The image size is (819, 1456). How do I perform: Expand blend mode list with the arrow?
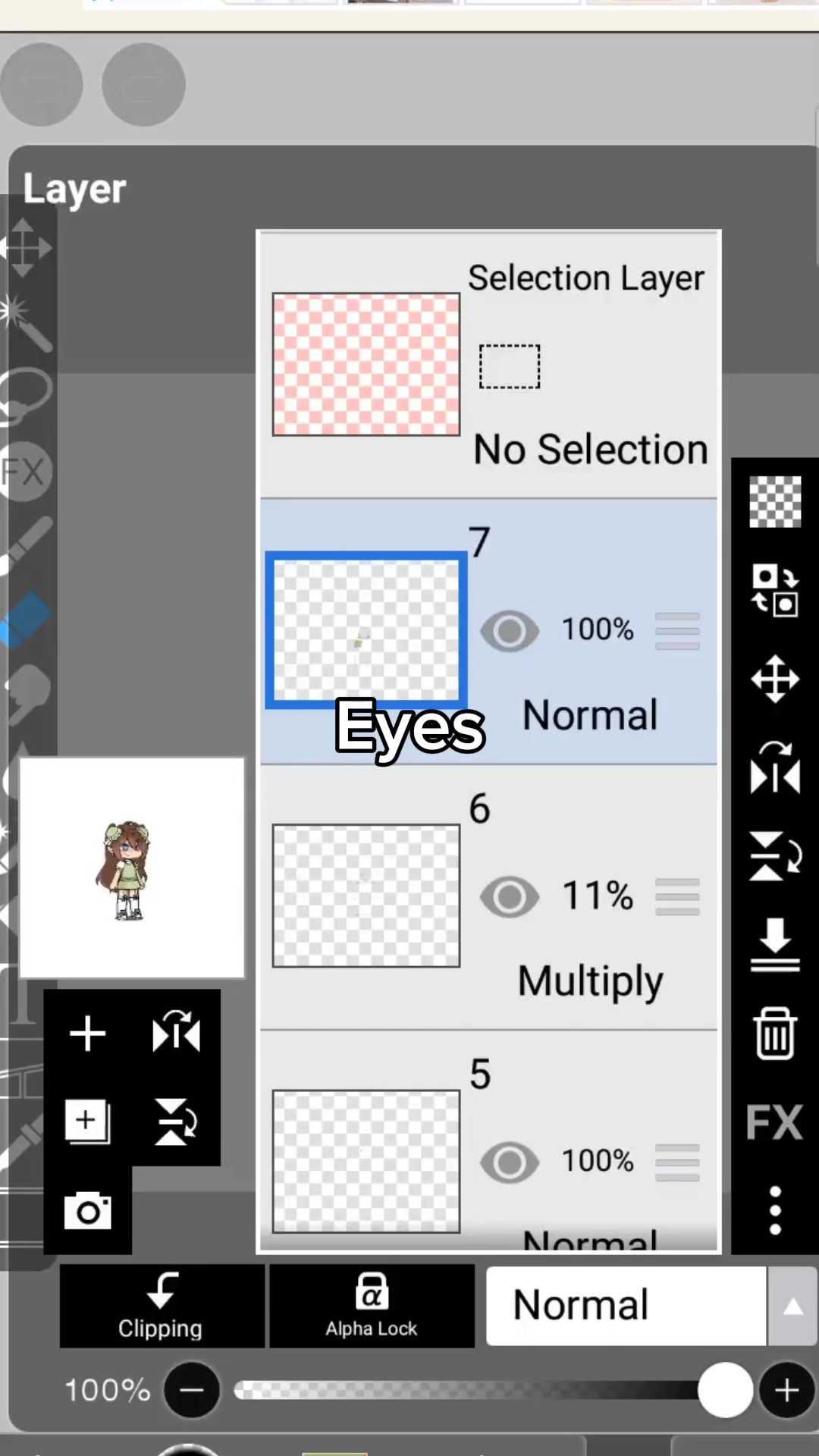[x=792, y=1306]
